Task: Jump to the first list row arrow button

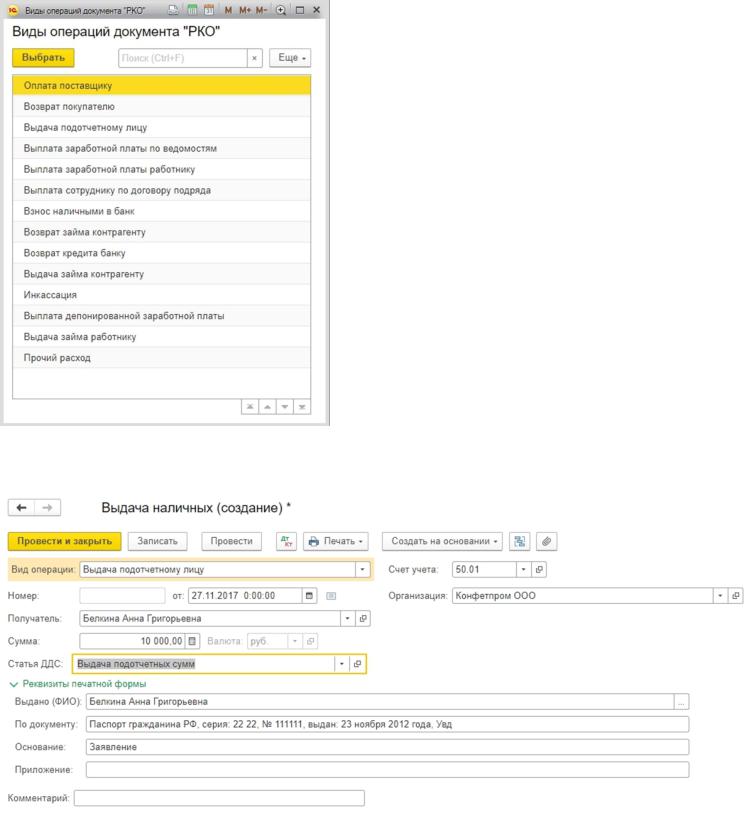Action: (x=250, y=407)
